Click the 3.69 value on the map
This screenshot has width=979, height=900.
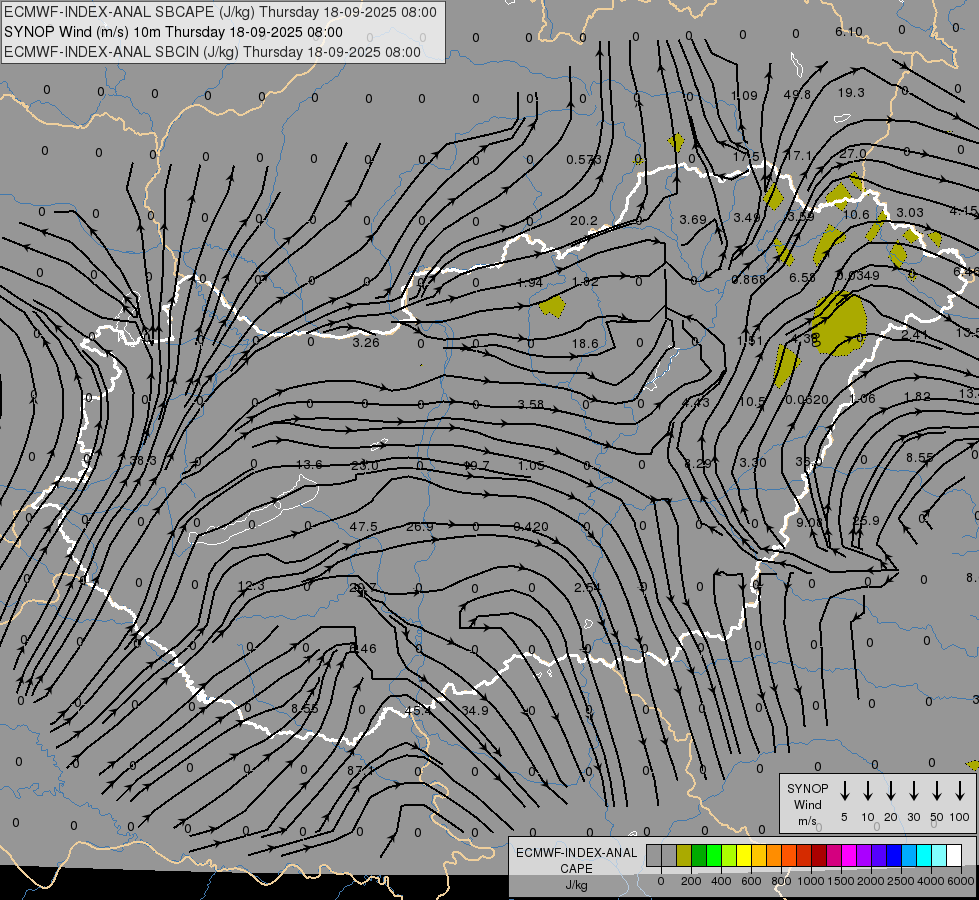693,219
